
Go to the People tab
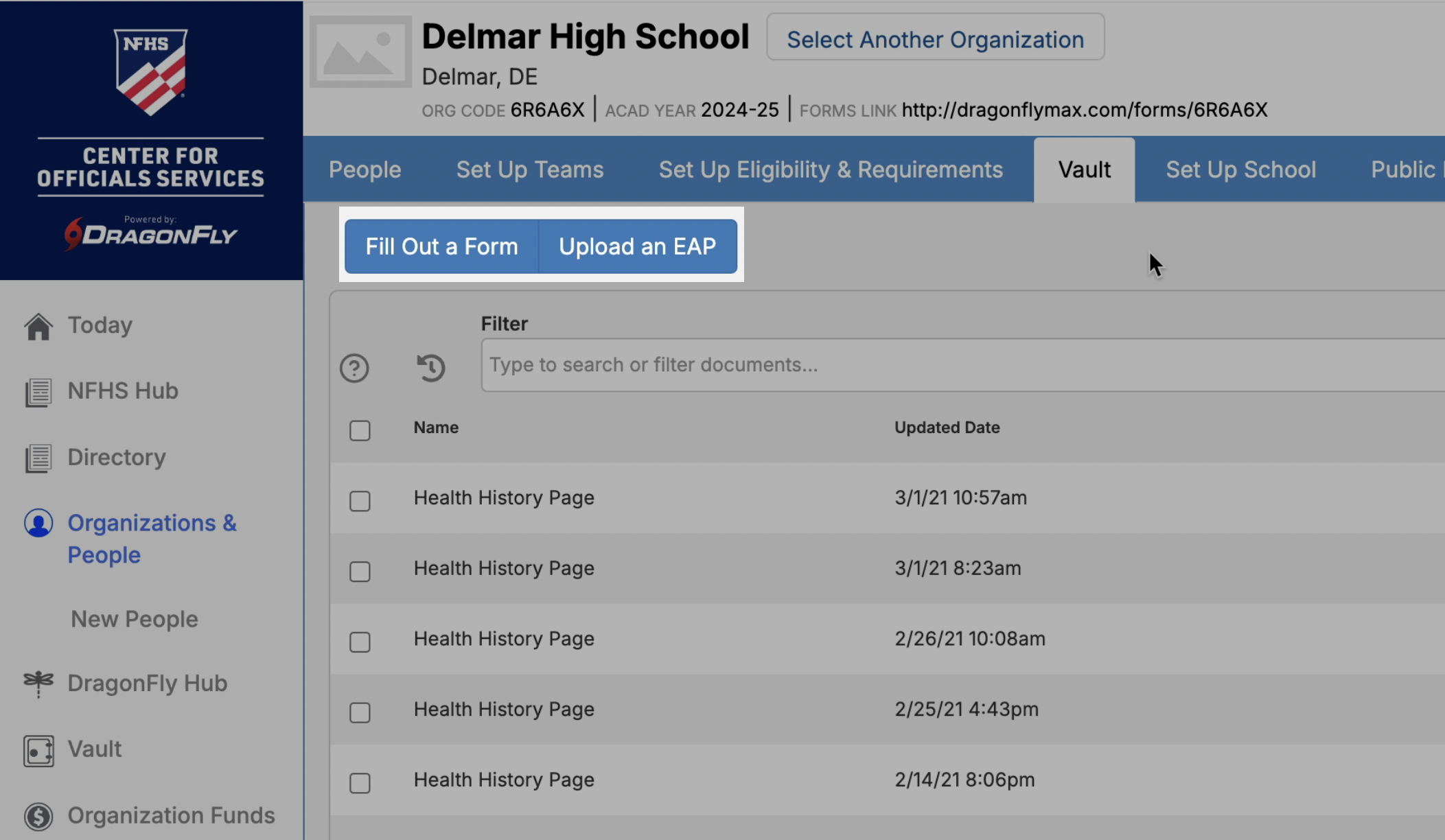[x=365, y=170]
